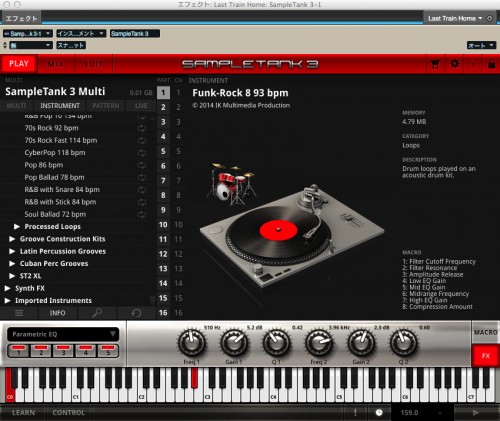Toggle the MACRO button

pyautogui.click(x=486, y=332)
